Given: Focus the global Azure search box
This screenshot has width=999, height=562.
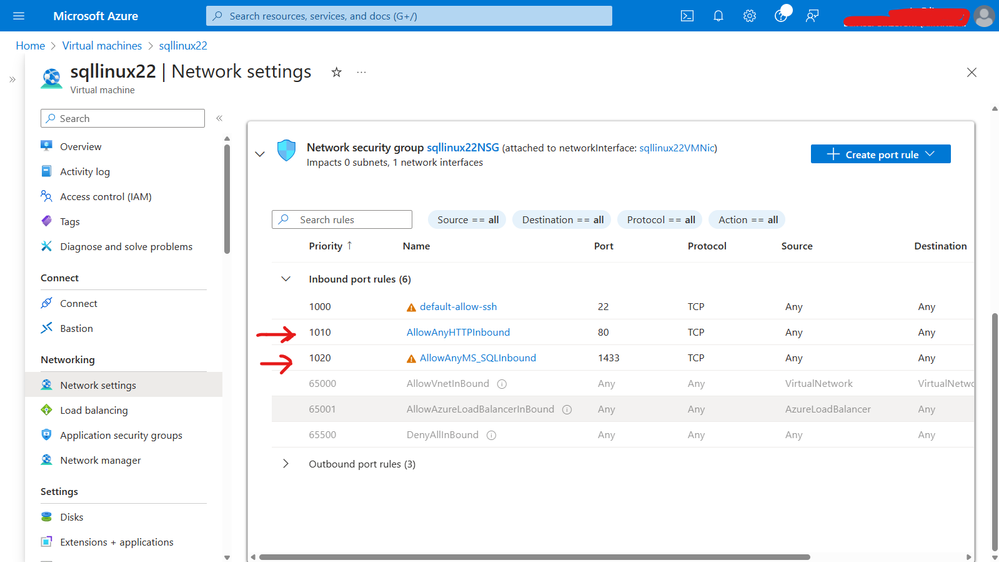Looking at the screenshot, I should pos(409,16).
